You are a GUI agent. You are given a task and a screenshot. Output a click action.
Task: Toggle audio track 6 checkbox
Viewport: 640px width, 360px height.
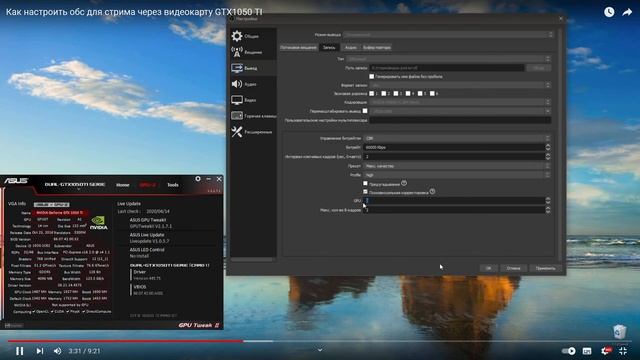coord(432,93)
